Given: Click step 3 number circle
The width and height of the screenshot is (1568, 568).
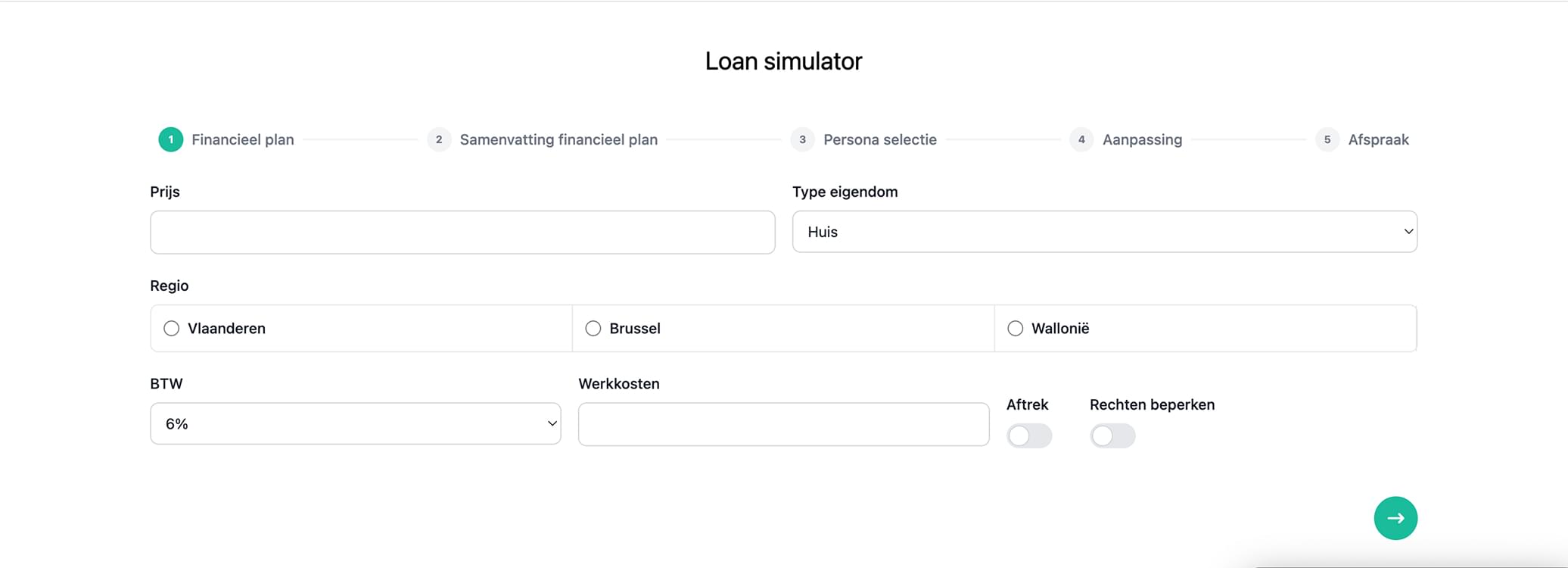Looking at the screenshot, I should tap(802, 139).
